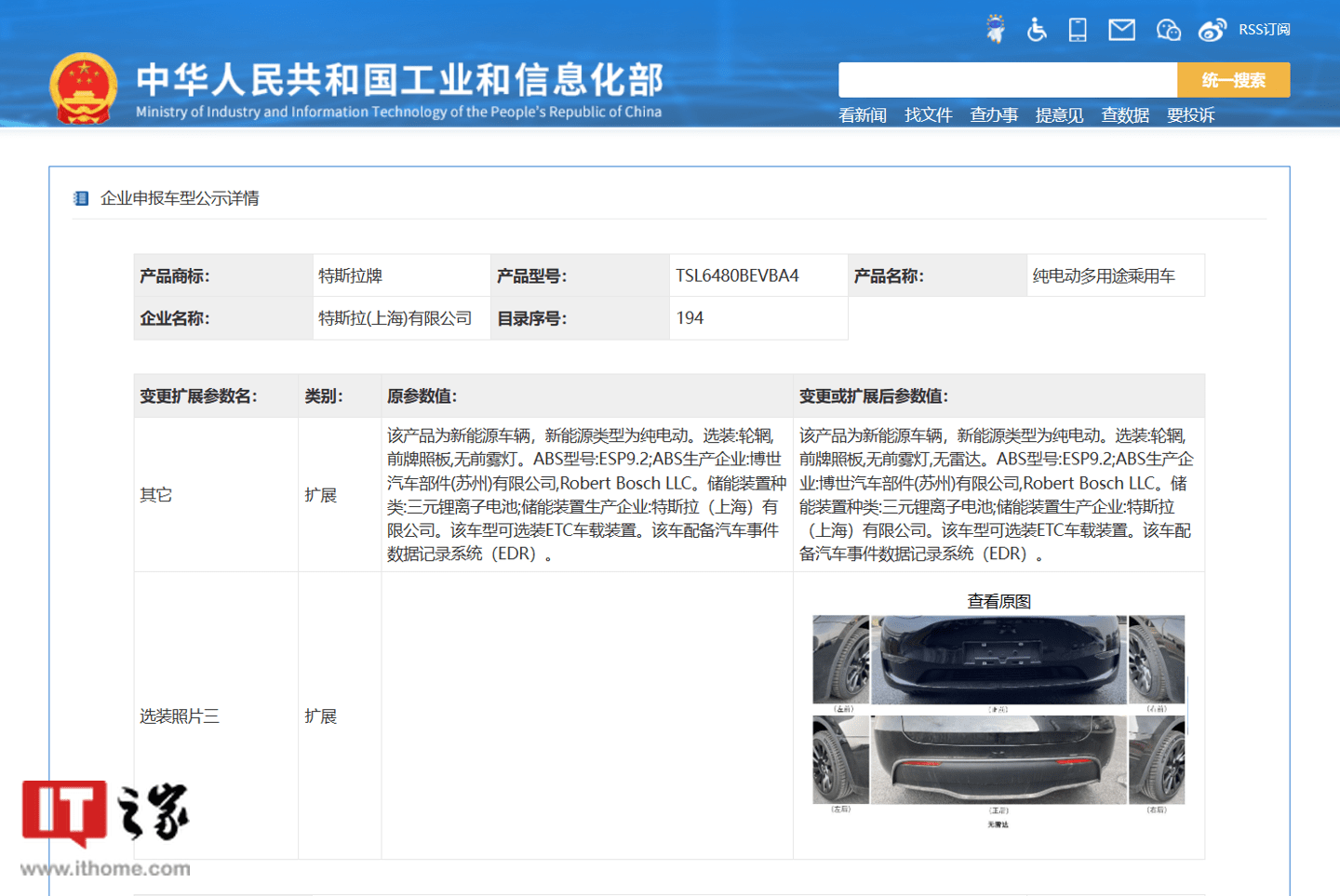This screenshot has height=896, width=1340.
Task: Click the notebook icon beside 企业申报车型公示详情
Action: [81, 198]
